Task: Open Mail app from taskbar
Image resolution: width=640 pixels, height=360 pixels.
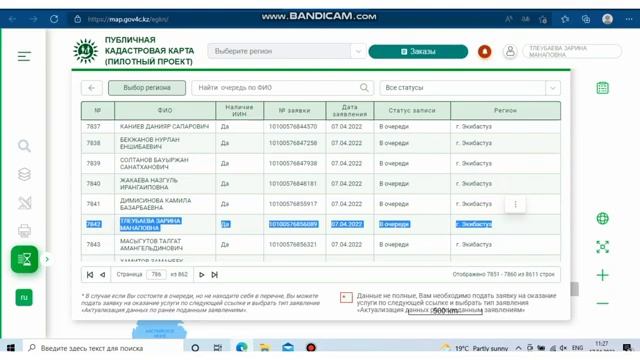Action: pyautogui.click(x=288, y=348)
